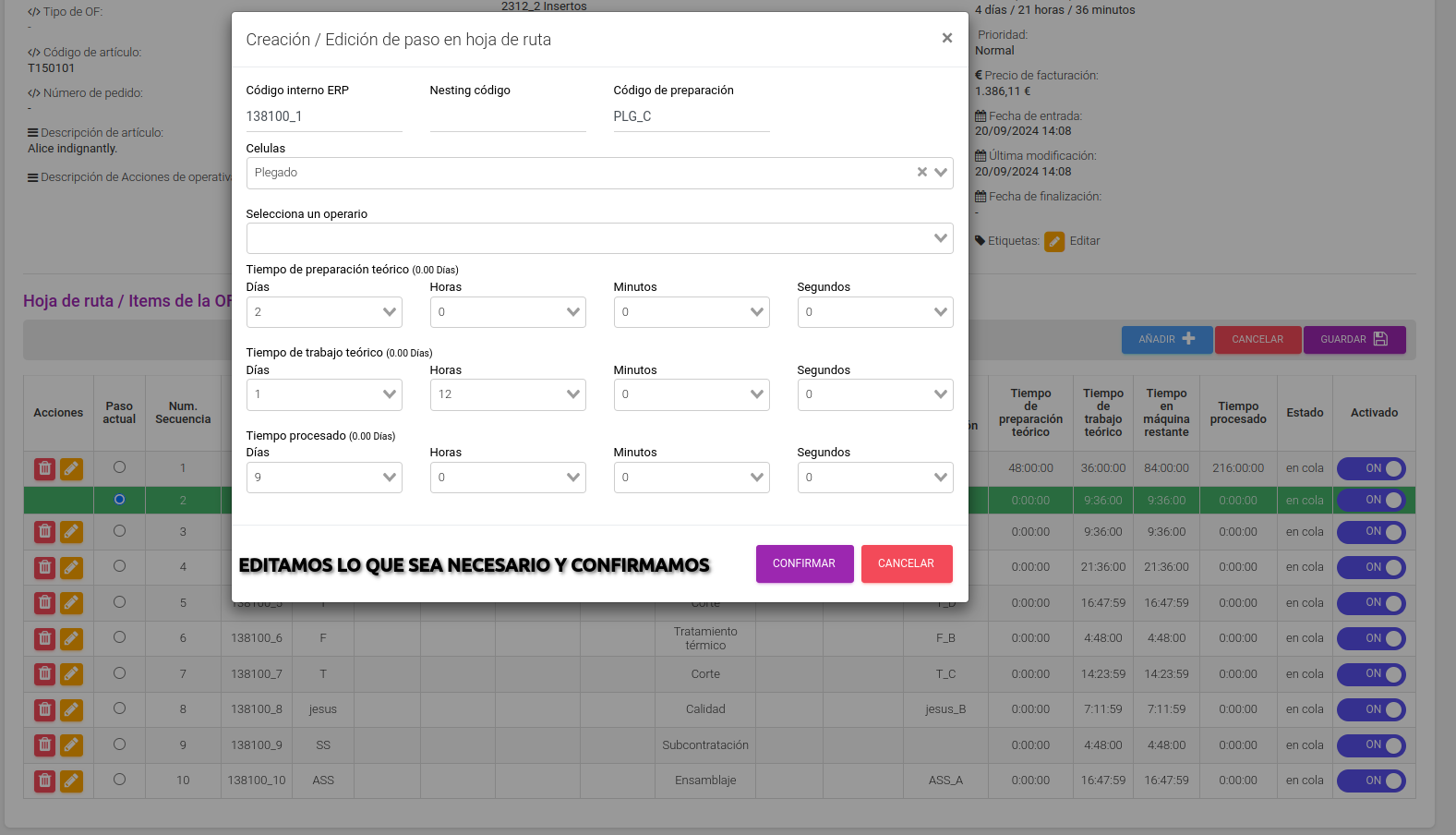Click the Editar tags link
This screenshot has width=1456, height=835.
[x=1085, y=241]
